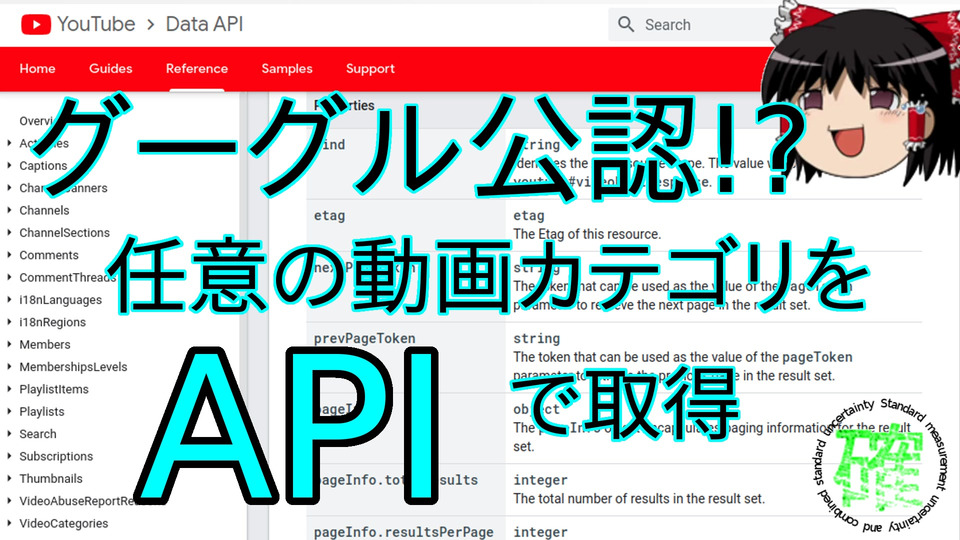Expand the Search tree arrow

[x=9, y=433]
